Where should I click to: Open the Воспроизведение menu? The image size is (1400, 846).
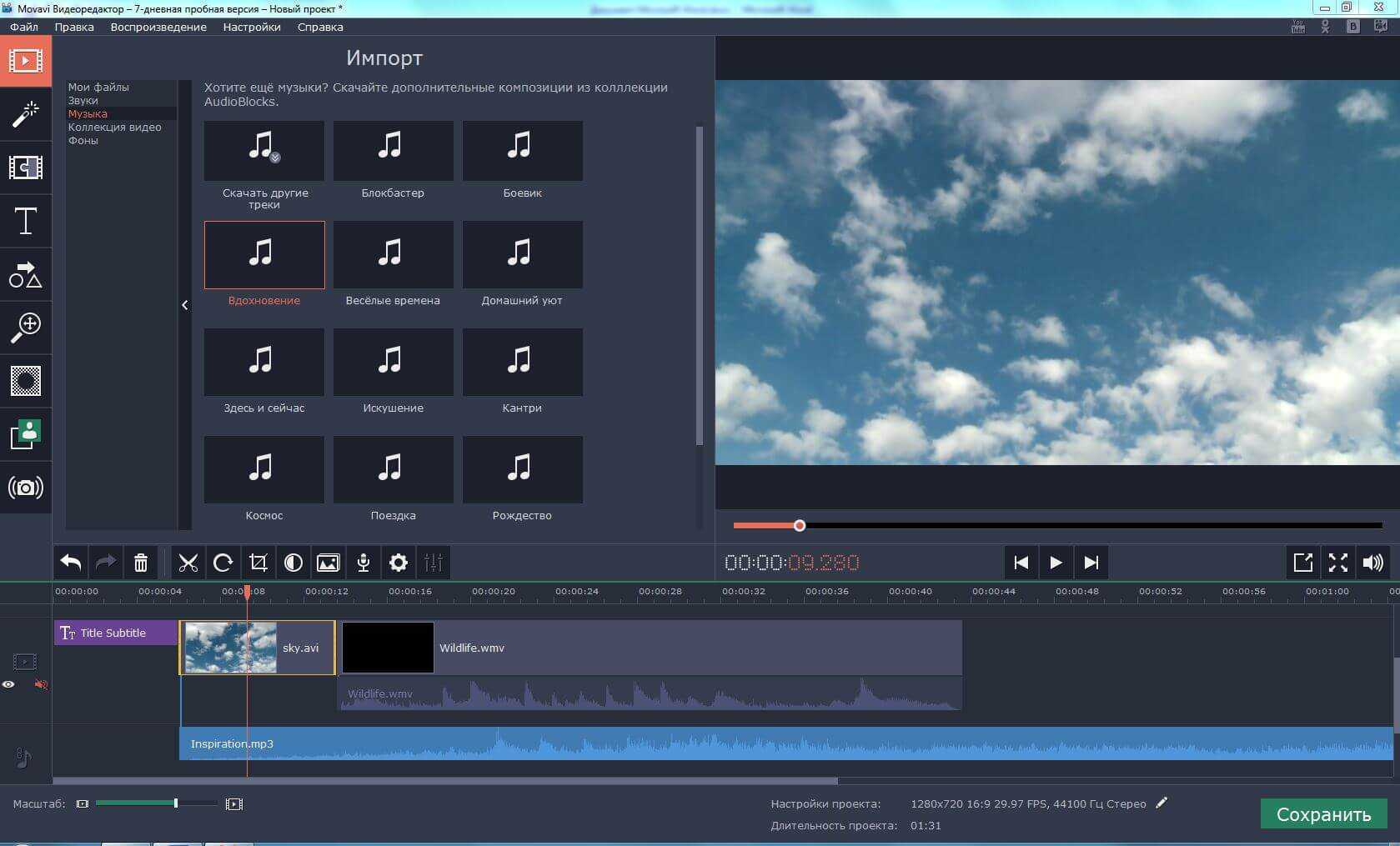pos(158,27)
